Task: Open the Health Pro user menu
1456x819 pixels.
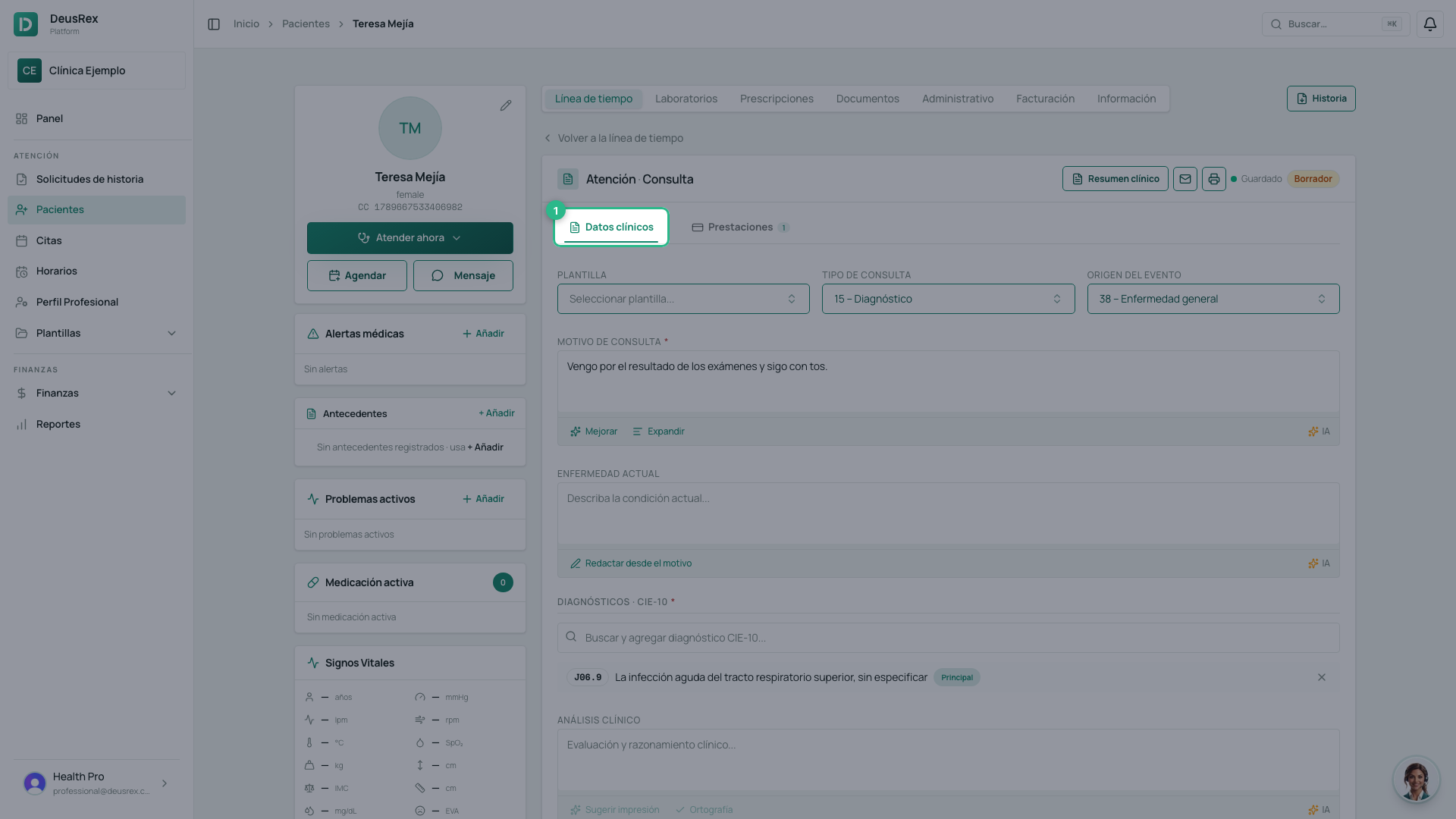Action: point(96,783)
